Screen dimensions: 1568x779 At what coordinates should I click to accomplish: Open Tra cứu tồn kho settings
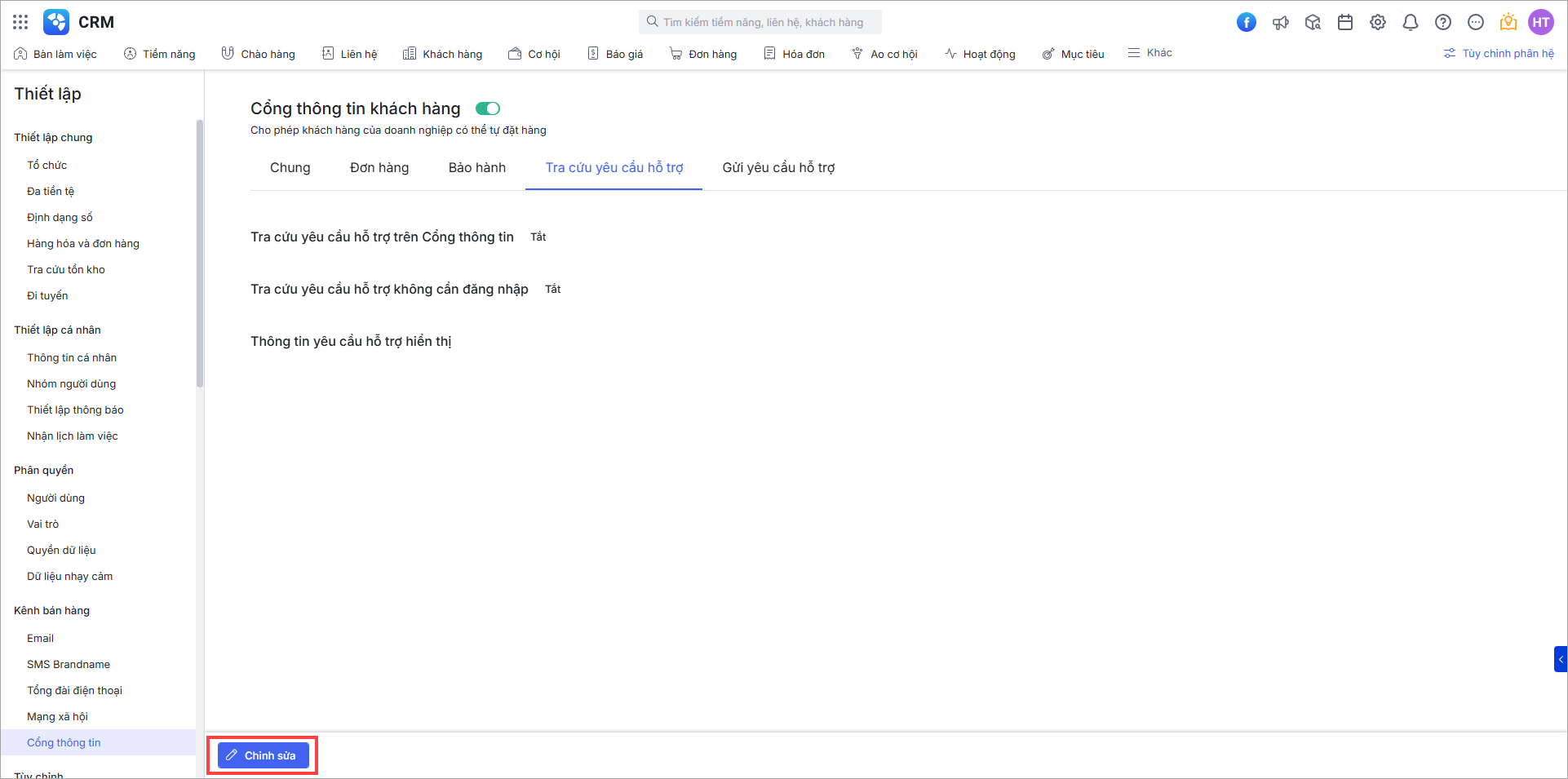[x=66, y=269]
